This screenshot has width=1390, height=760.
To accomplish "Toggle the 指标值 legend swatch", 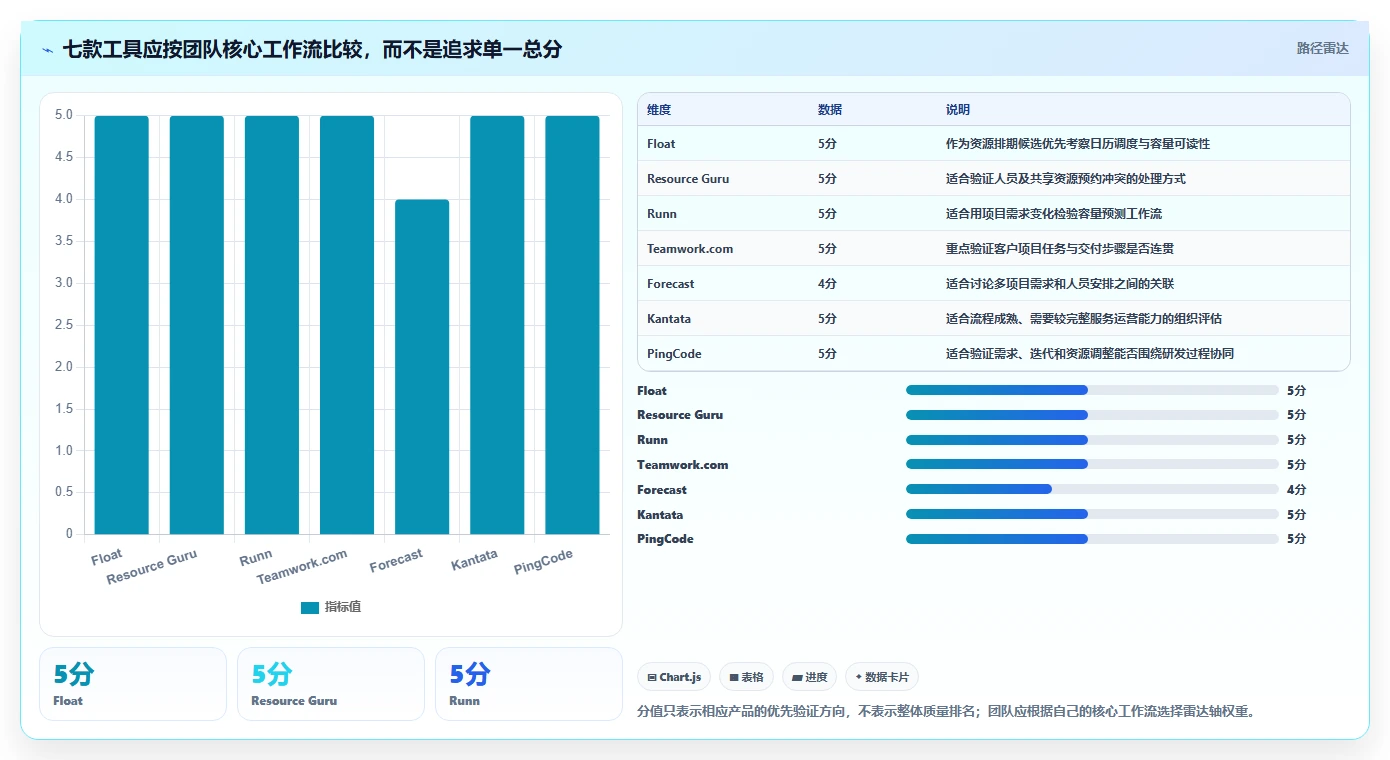I will point(309,607).
